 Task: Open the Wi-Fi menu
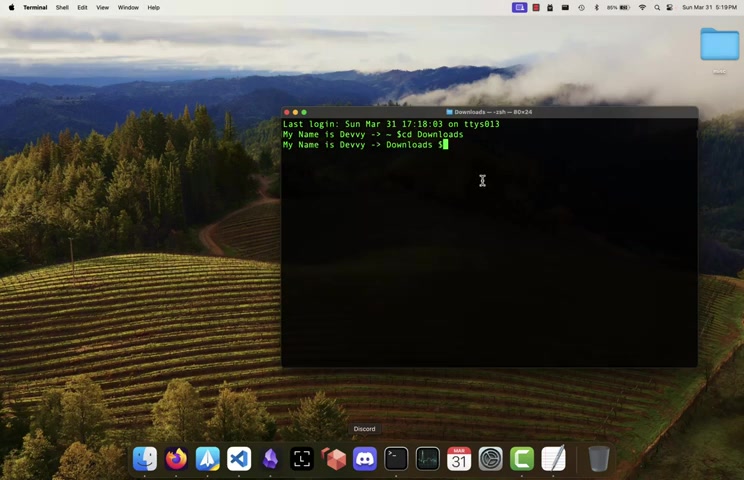click(642, 8)
